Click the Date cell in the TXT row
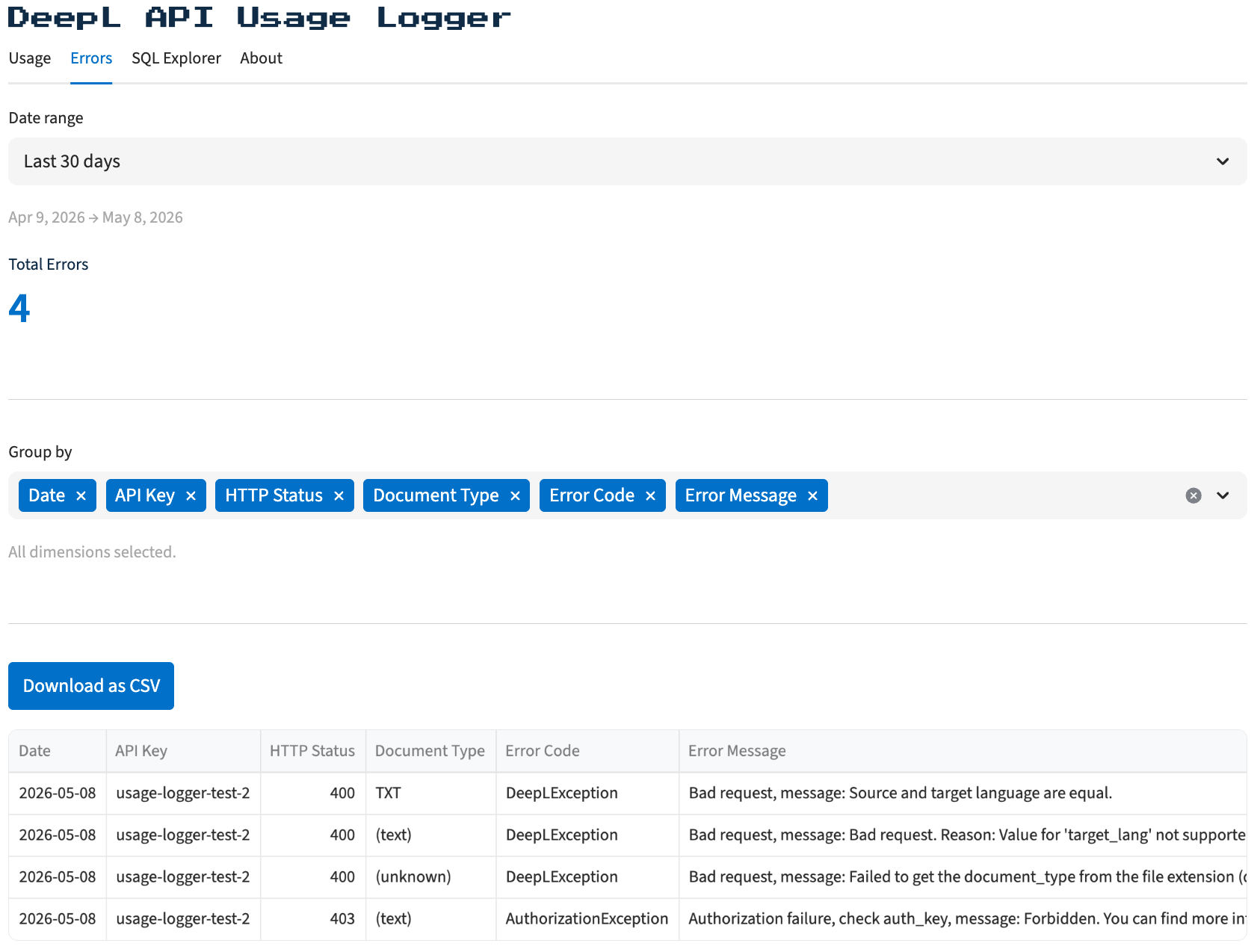The height and width of the screenshot is (952, 1260). tap(58, 793)
